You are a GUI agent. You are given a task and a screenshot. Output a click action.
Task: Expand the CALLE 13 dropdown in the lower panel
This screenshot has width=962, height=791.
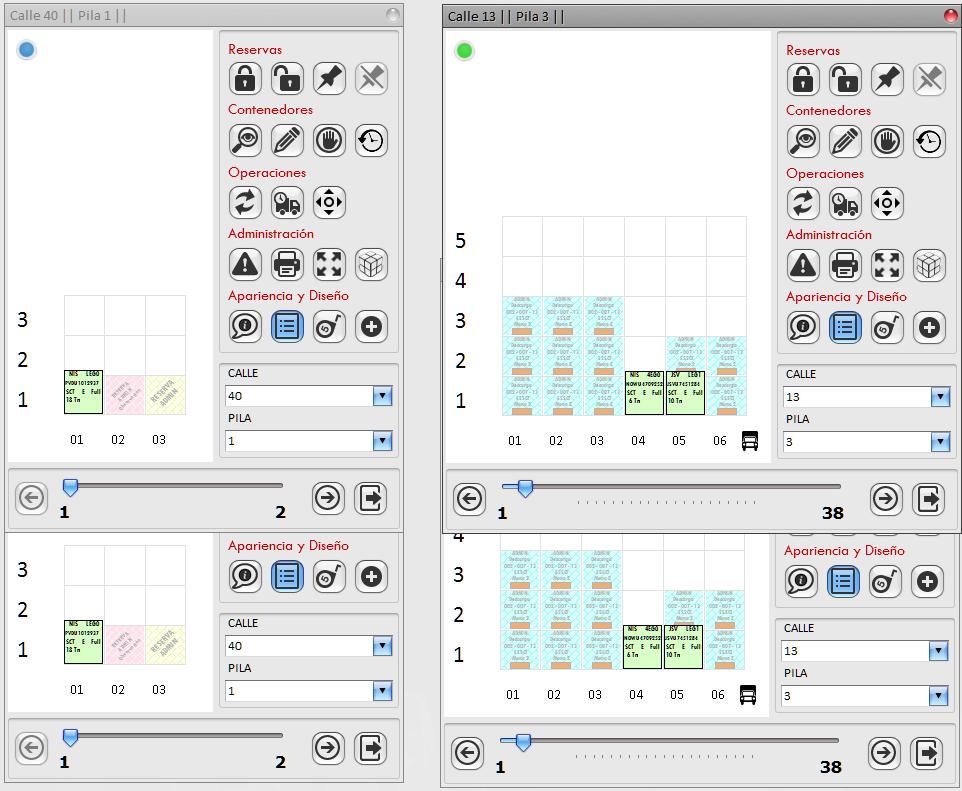pos(939,651)
